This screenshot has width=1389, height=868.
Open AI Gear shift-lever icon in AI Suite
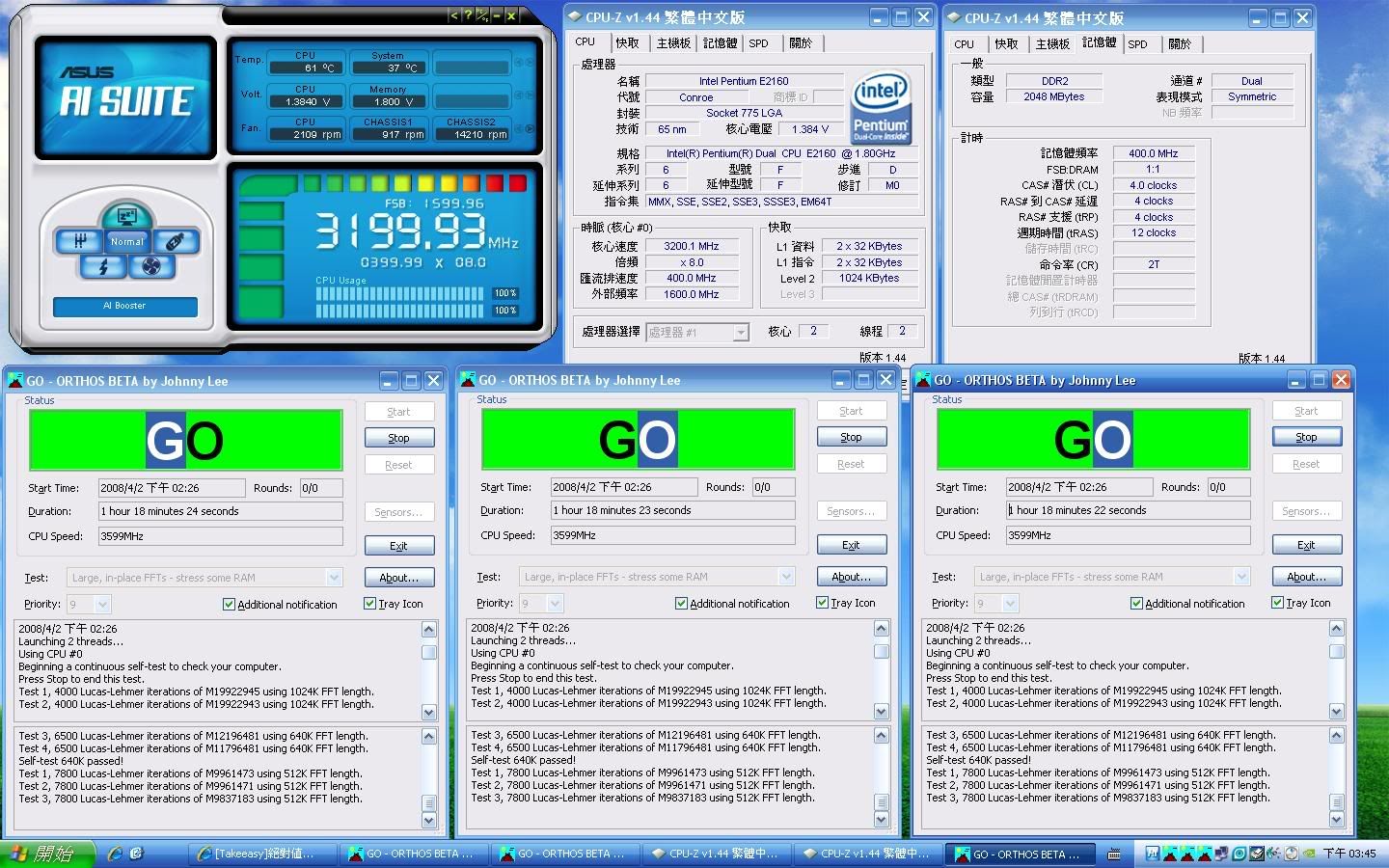click(80, 240)
